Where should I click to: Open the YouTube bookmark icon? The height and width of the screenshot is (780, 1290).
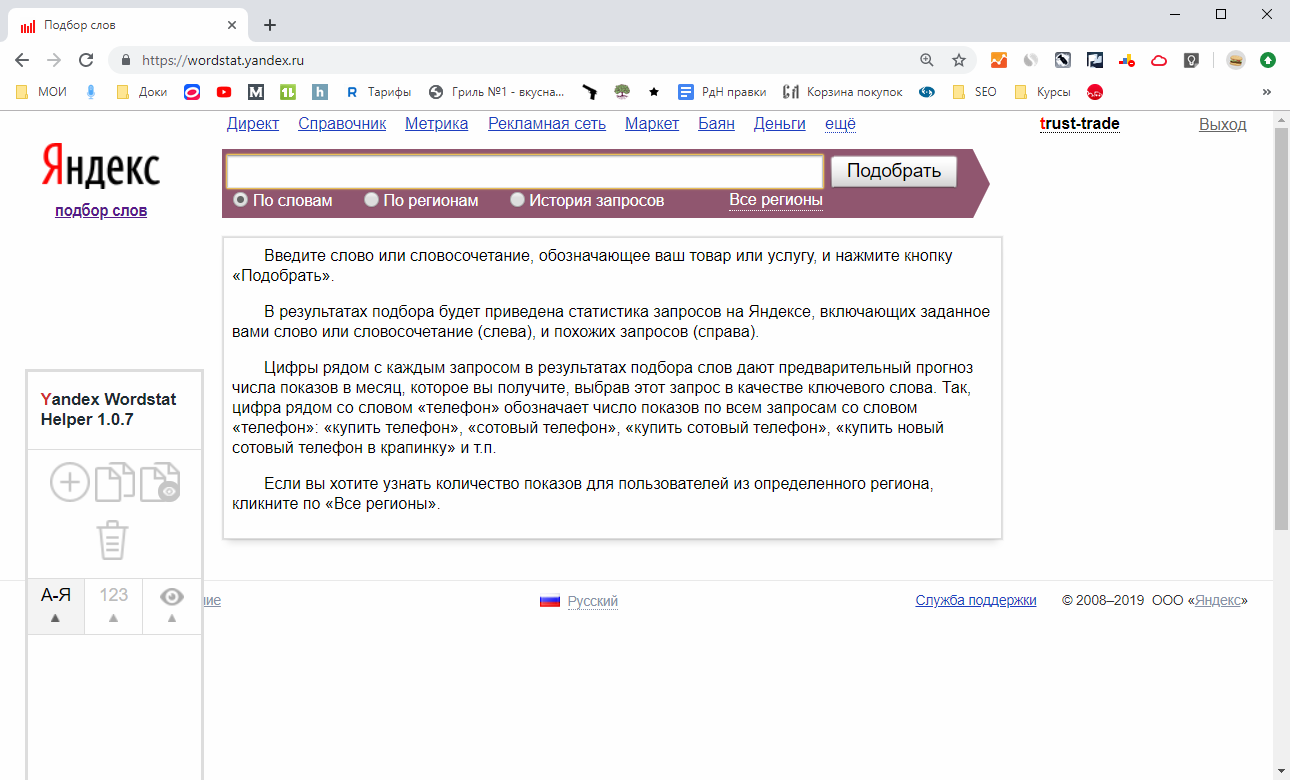pos(224,92)
